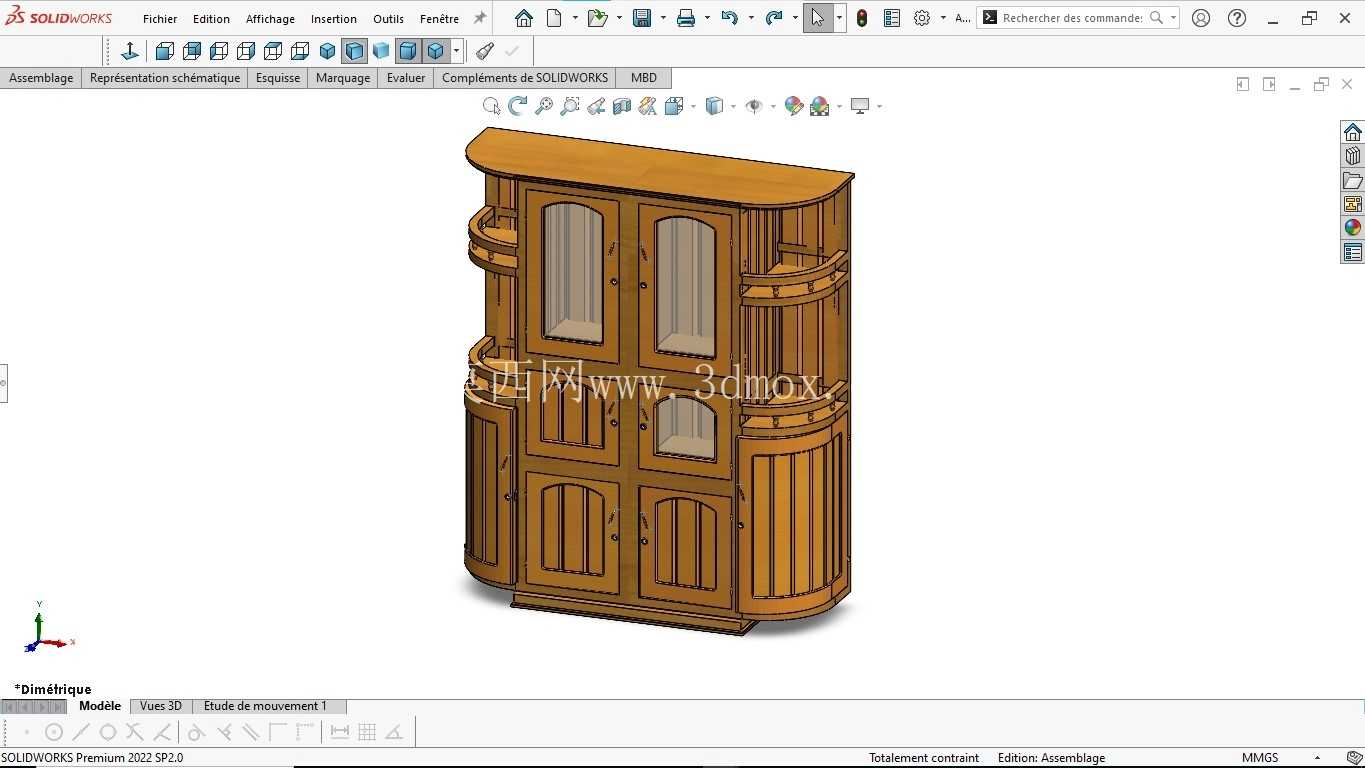Click the flashlight view selector icon
This screenshot has width=1365, height=768.
tap(485, 51)
